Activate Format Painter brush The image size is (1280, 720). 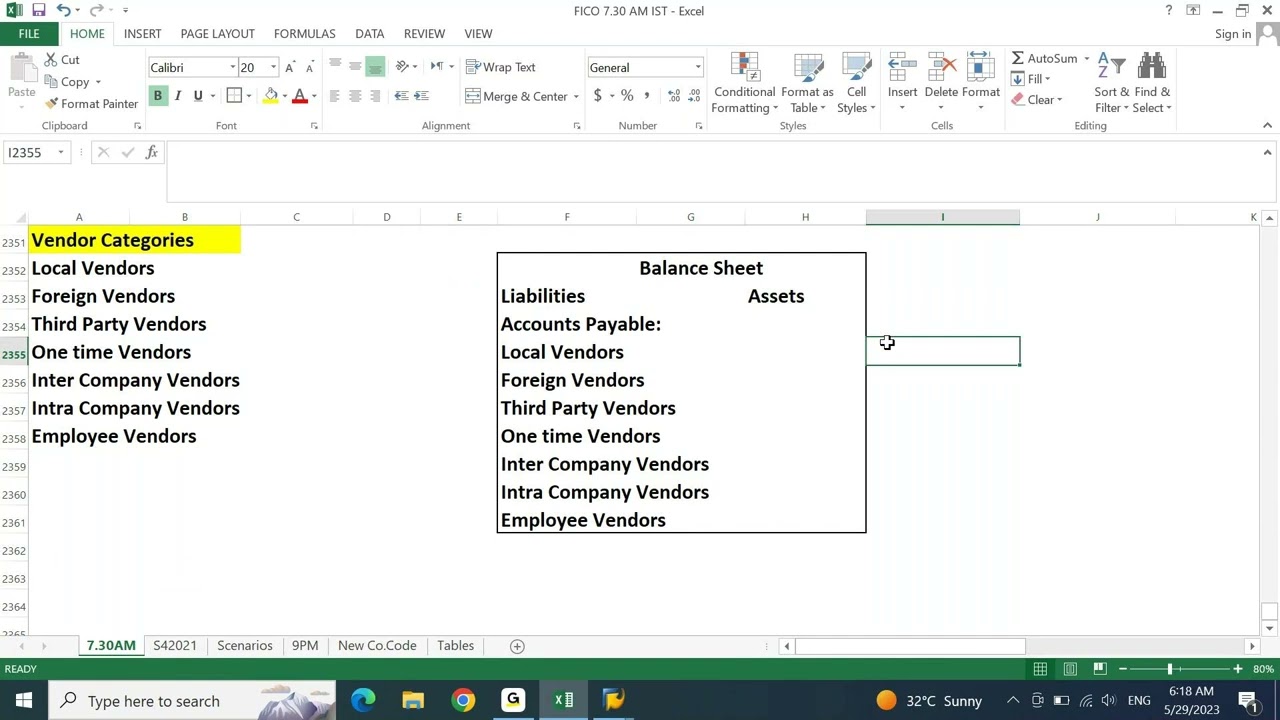91,104
